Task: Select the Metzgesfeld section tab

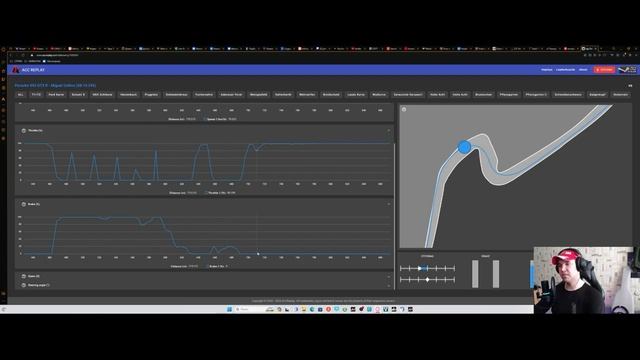Action: point(258,94)
